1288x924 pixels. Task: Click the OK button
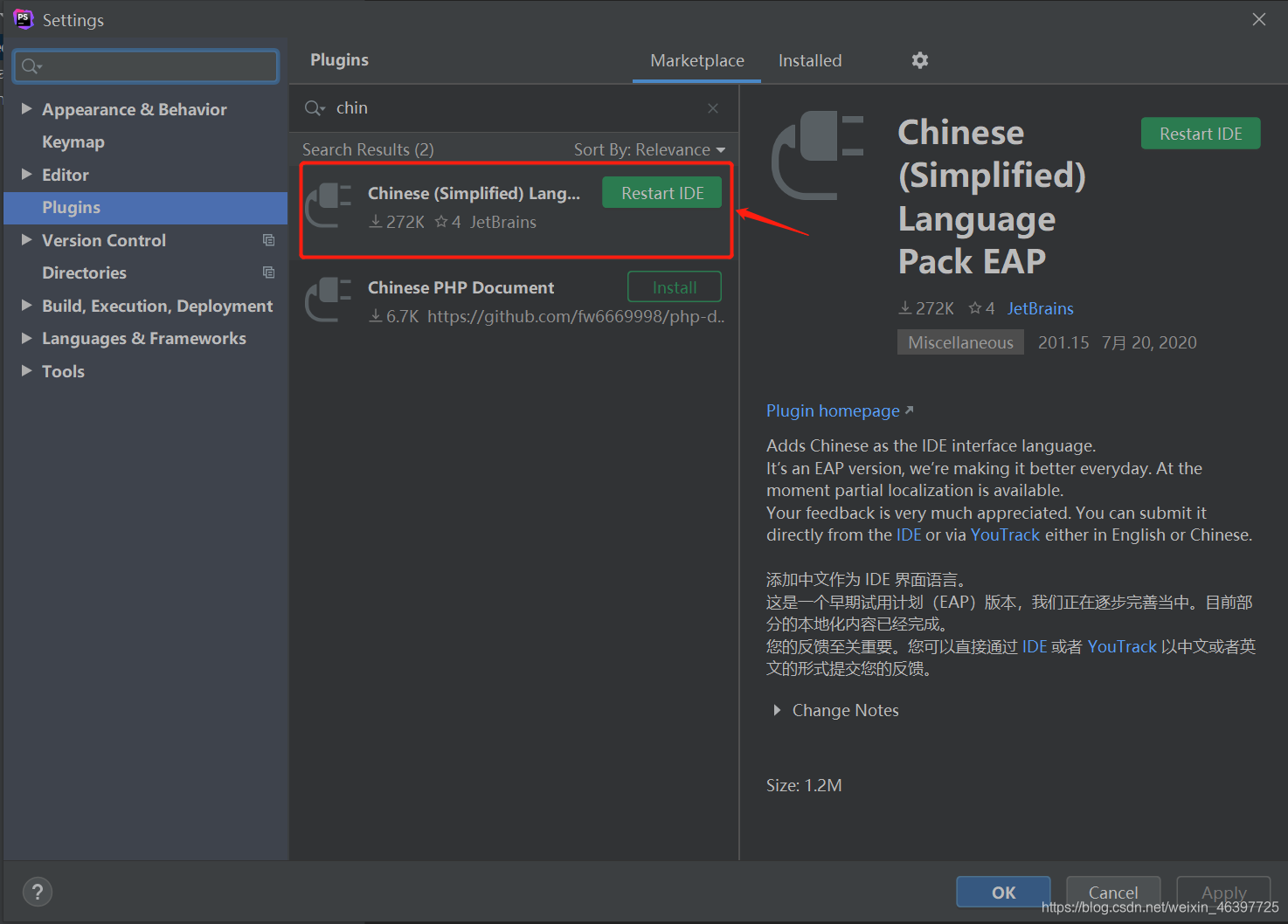tap(1003, 892)
